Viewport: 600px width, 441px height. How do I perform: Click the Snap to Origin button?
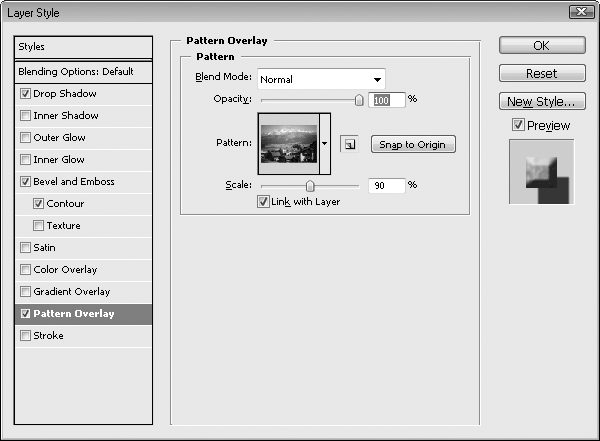413,144
